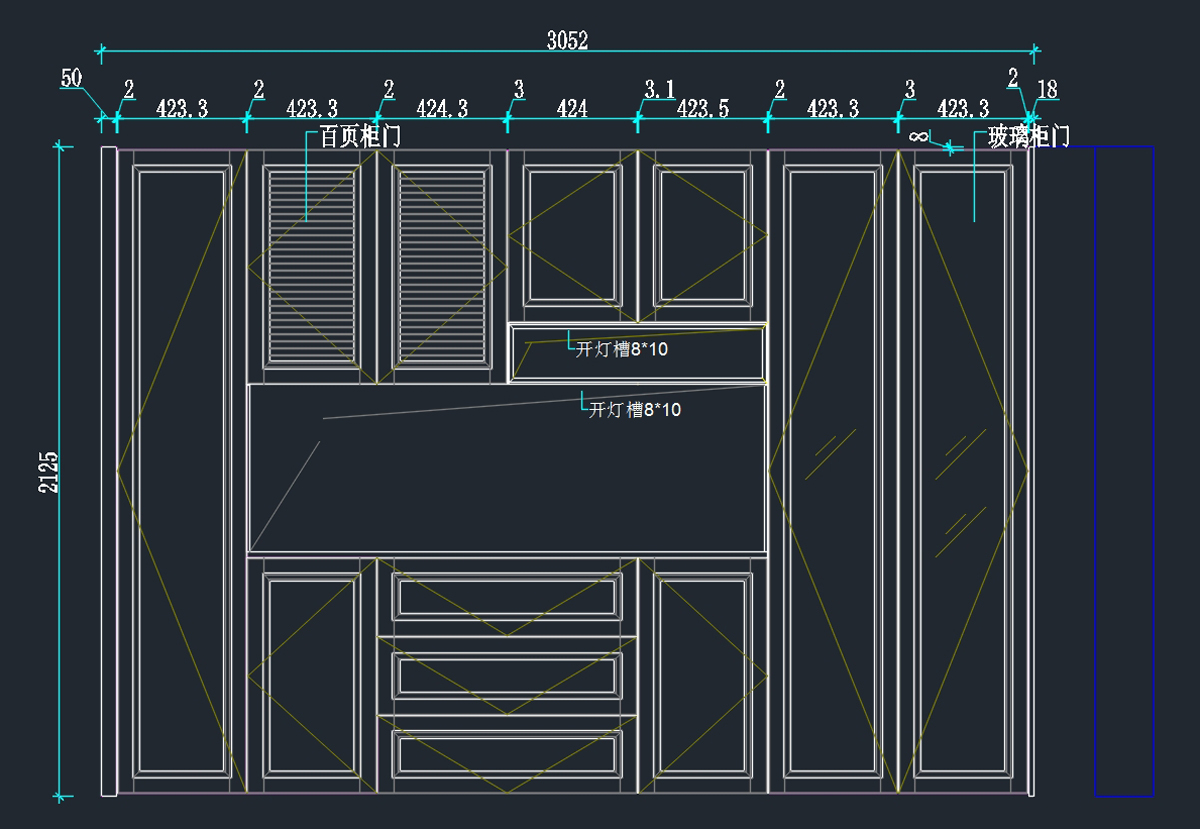Click the upper 开灯槽8*10 annotation
This screenshot has width=1200, height=829.
[x=621, y=350]
